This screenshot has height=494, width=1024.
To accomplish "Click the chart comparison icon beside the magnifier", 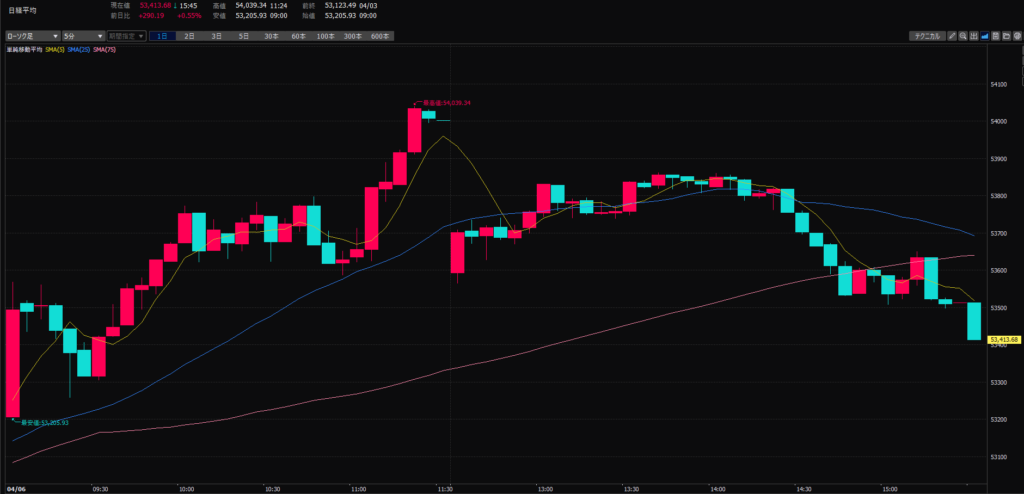I will click(x=973, y=36).
